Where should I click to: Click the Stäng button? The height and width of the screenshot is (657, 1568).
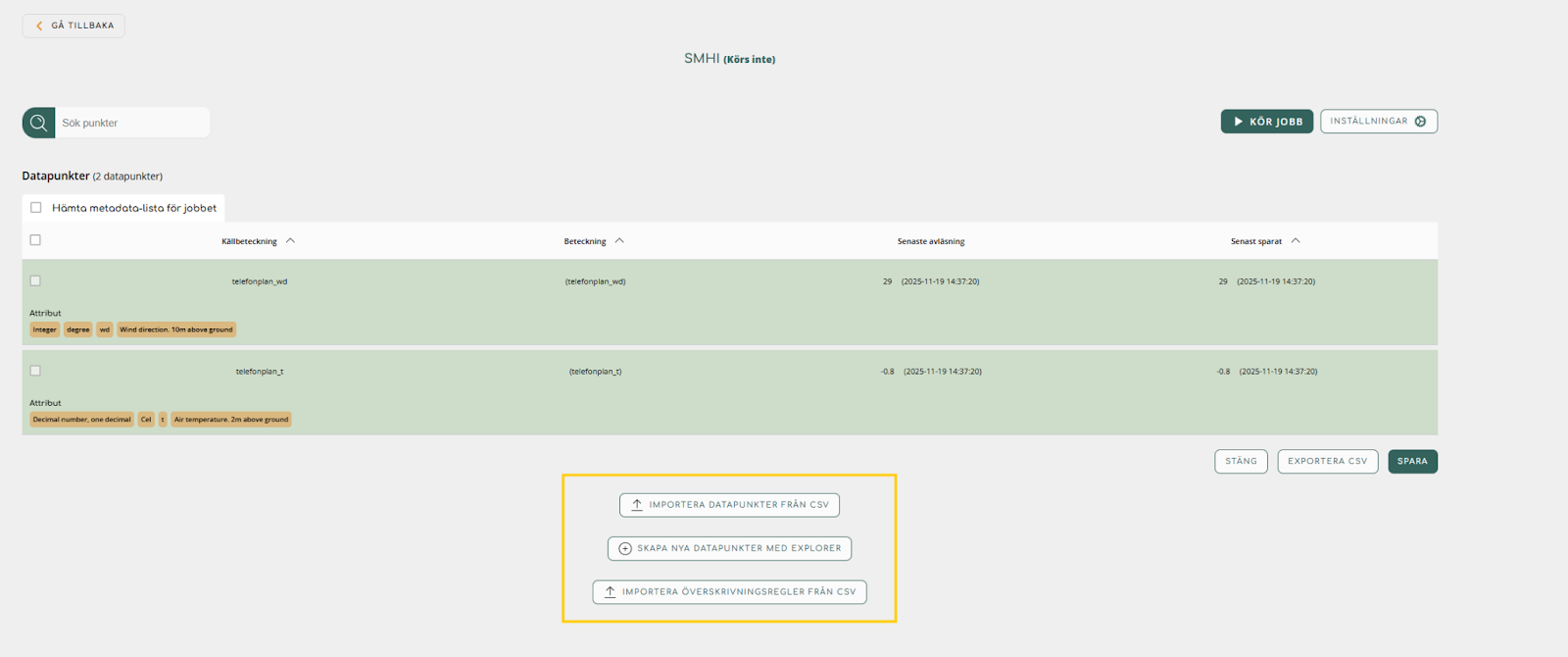pos(1241,462)
